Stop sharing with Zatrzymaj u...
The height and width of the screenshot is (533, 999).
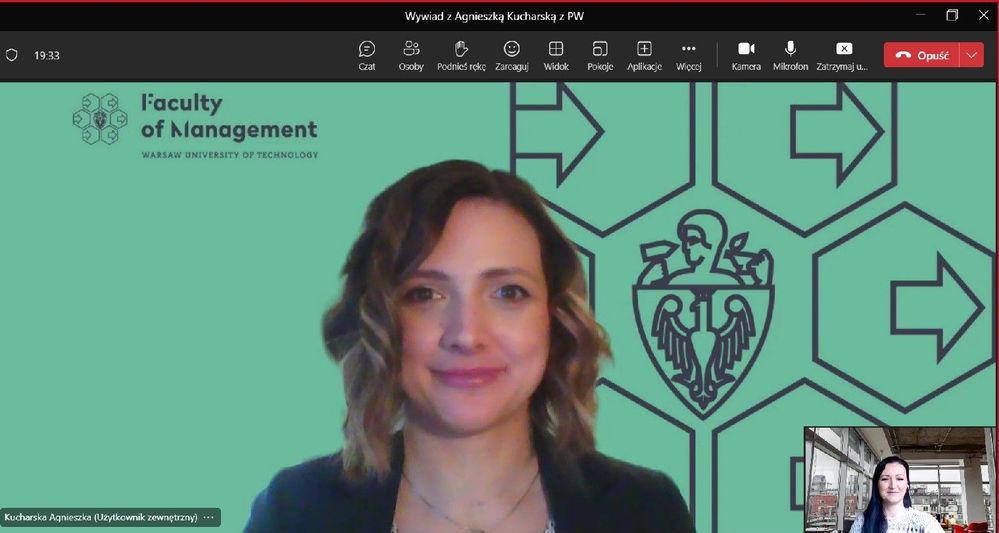(842, 55)
